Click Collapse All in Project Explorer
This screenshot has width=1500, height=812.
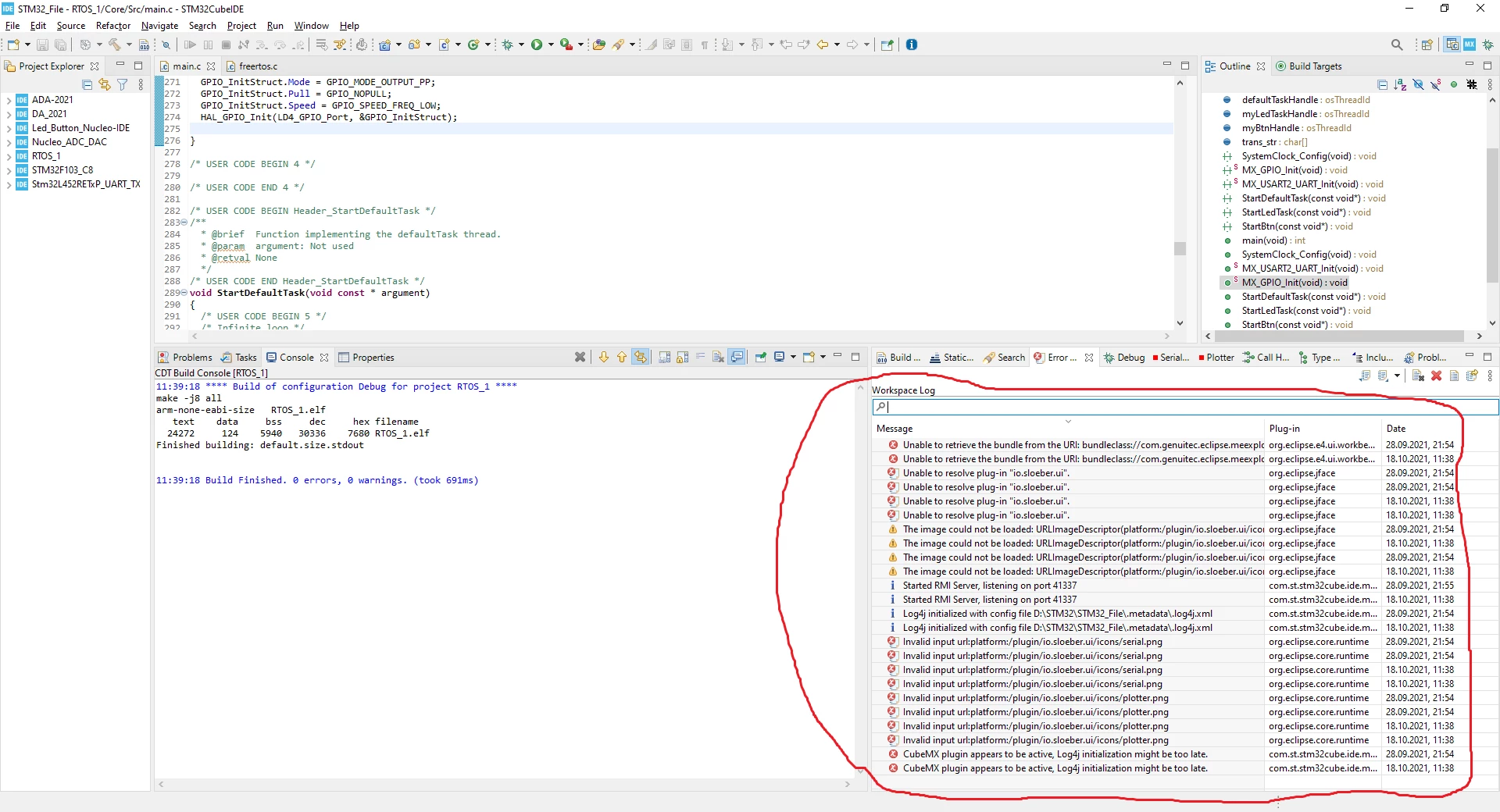click(x=87, y=84)
